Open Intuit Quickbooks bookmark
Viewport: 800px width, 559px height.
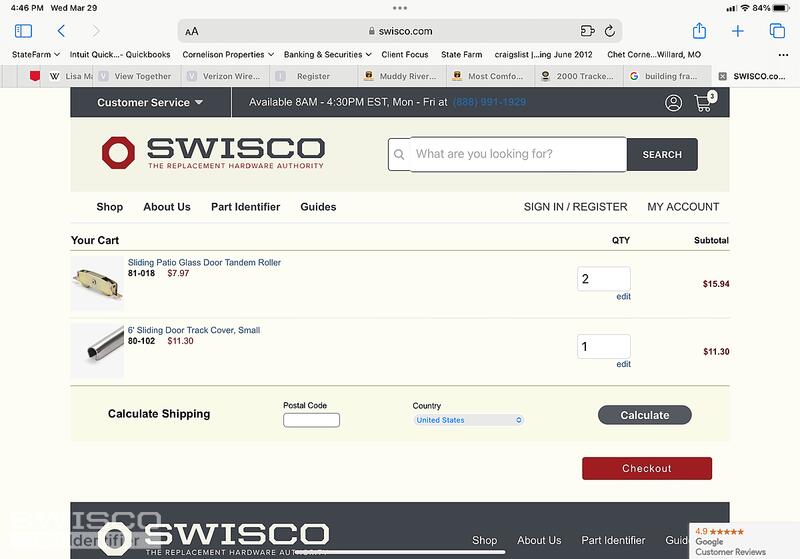pyautogui.click(x=120, y=55)
